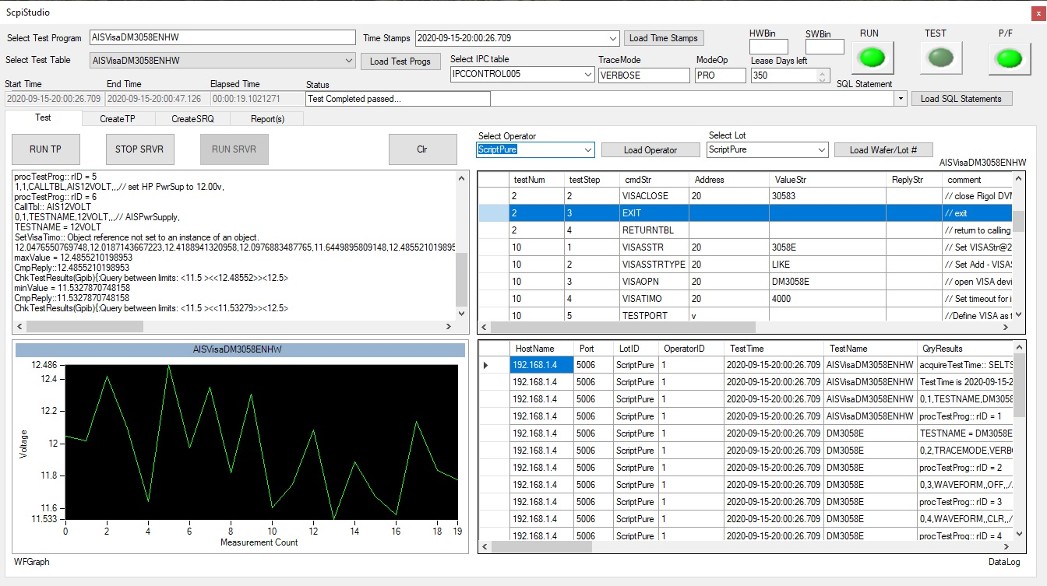Click the disabled RUN SRVR button
The width and height of the screenshot is (1047, 586).
(x=234, y=150)
